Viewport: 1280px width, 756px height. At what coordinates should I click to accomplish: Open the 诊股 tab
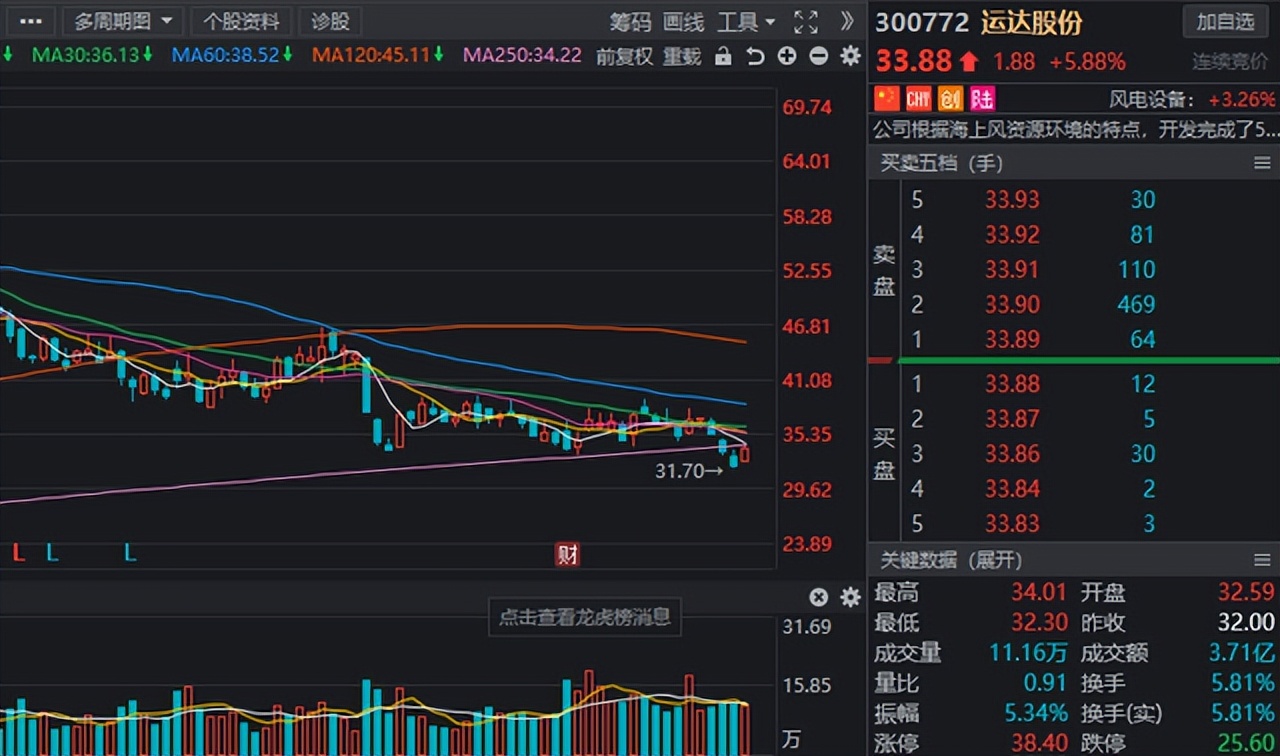[x=330, y=21]
